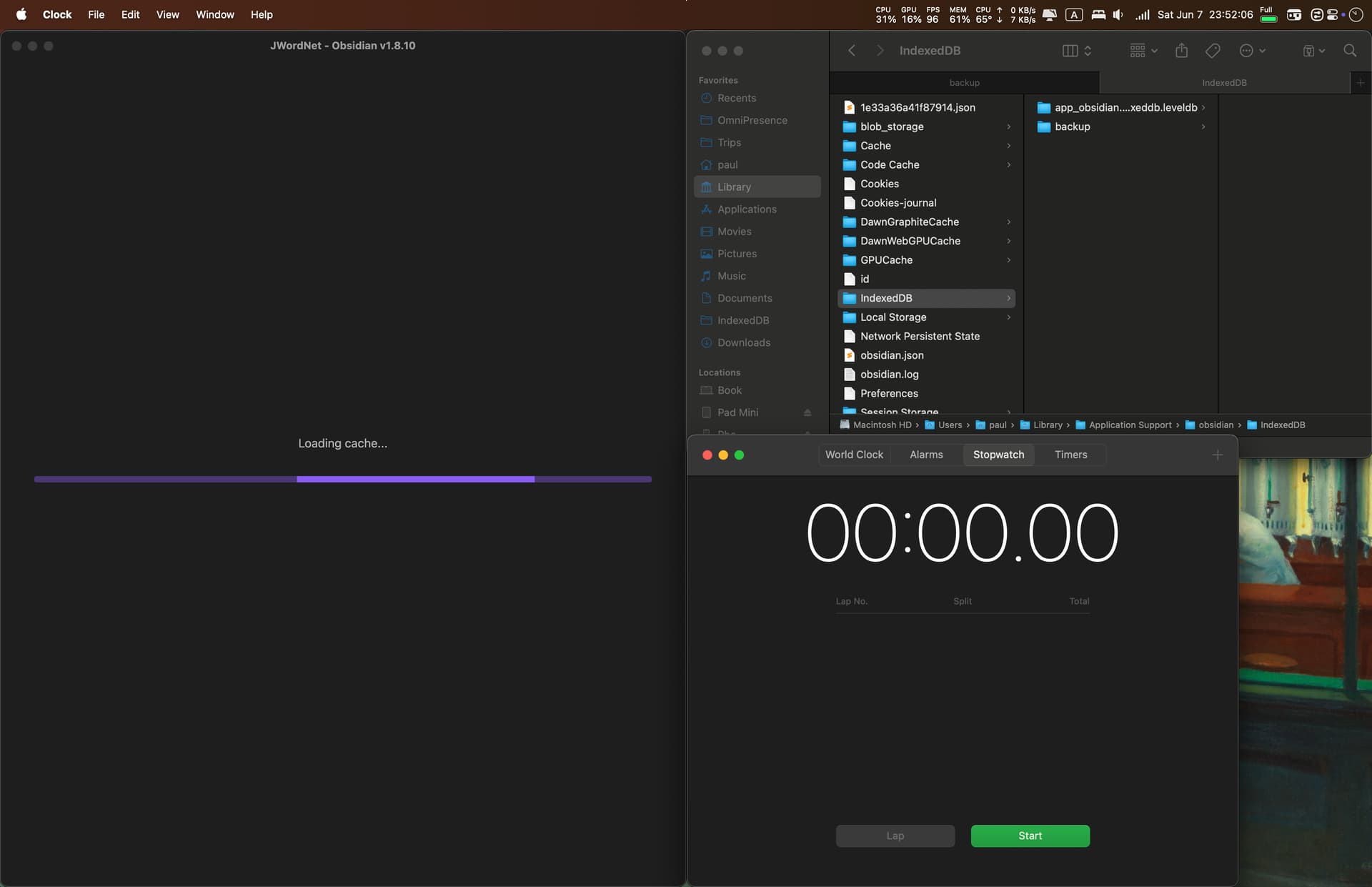The width and height of the screenshot is (1372, 887).
Task: Open Finder group-by options dropdown
Action: [1143, 51]
